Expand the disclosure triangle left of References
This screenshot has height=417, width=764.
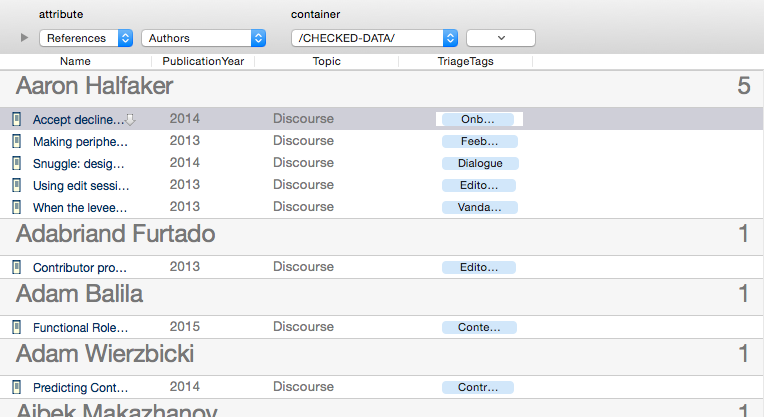[x=25, y=38]
